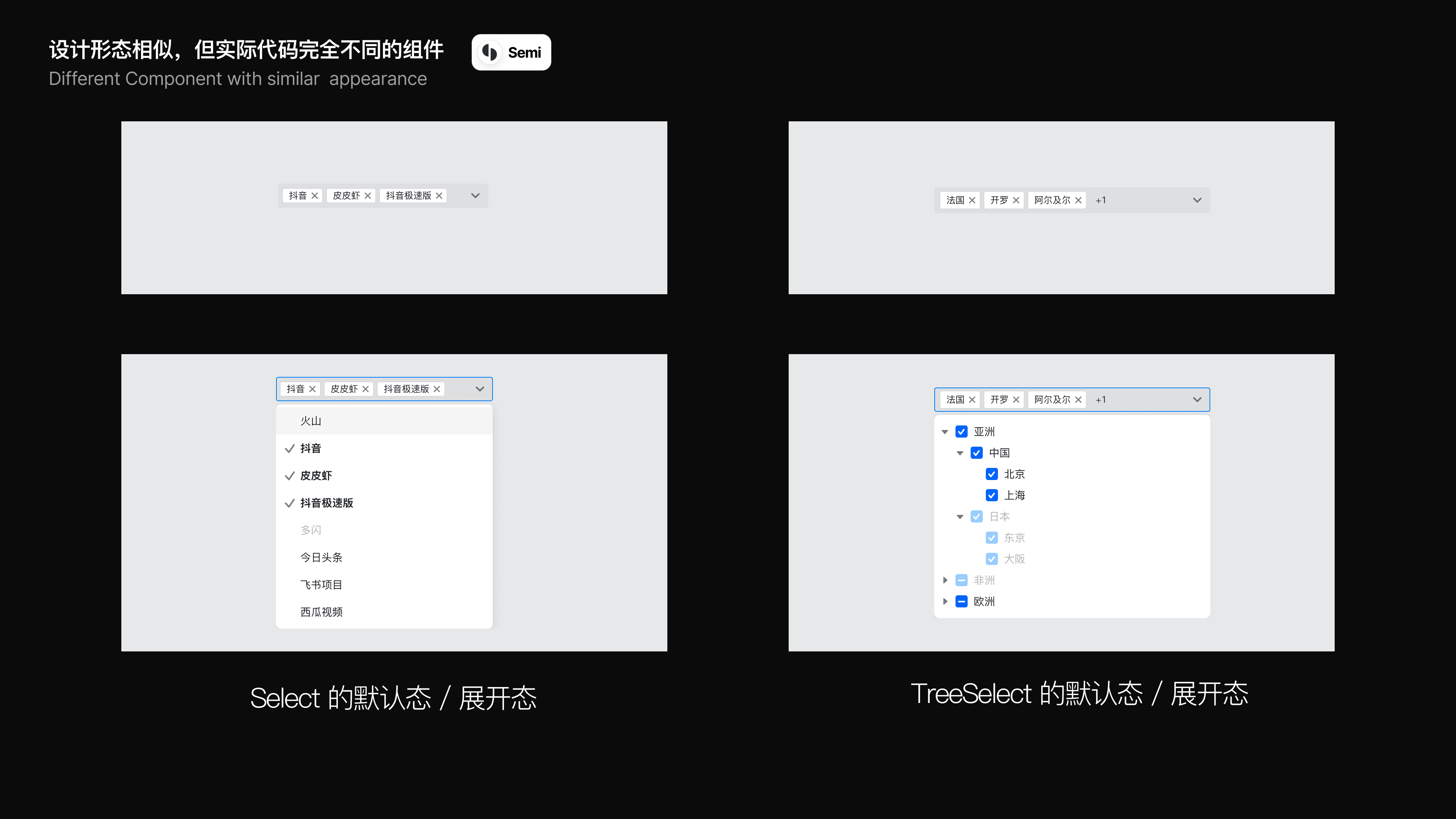Image resolution: width=1456 pixels, height=819 pixels.
Task: Toggle the 欧洲 partial checkbox
Action: [x=962, y=601]
